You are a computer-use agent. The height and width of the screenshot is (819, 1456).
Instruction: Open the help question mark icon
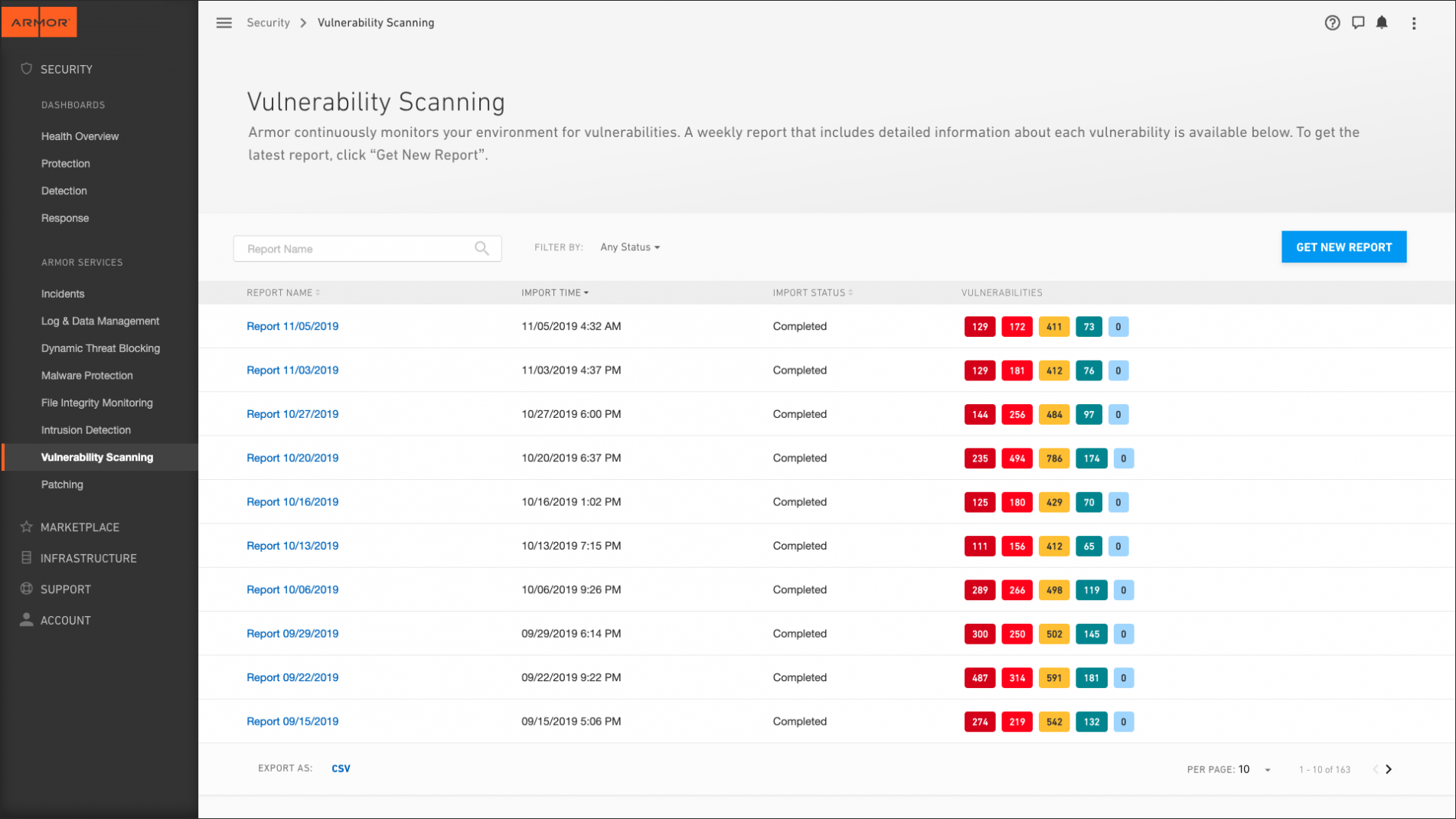coord(1332,23)
